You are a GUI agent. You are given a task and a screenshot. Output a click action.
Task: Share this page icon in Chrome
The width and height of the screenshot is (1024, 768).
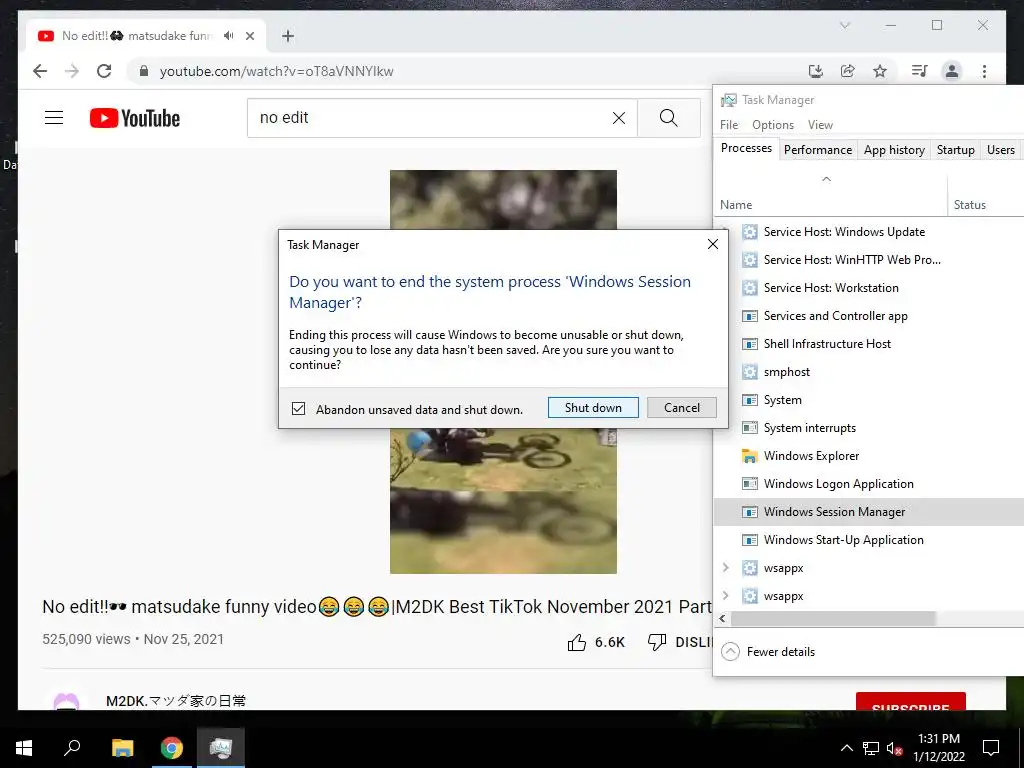pos(848,71)
